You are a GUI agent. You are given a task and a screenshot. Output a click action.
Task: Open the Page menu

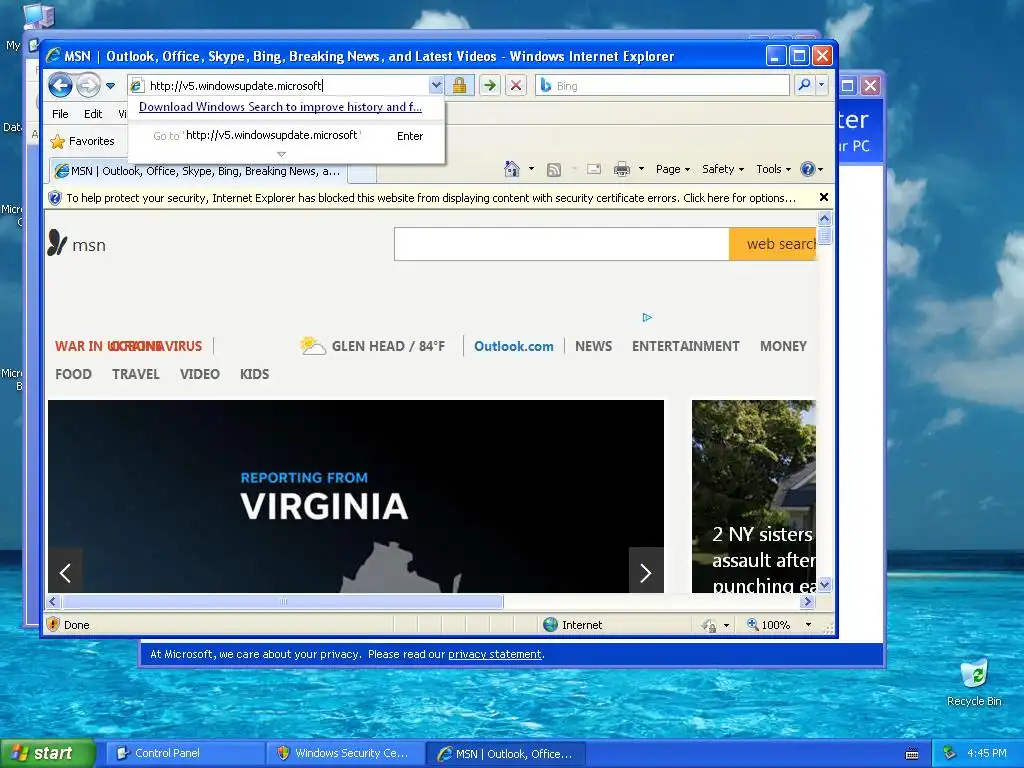pyautogui.click(x=673, y=169)
